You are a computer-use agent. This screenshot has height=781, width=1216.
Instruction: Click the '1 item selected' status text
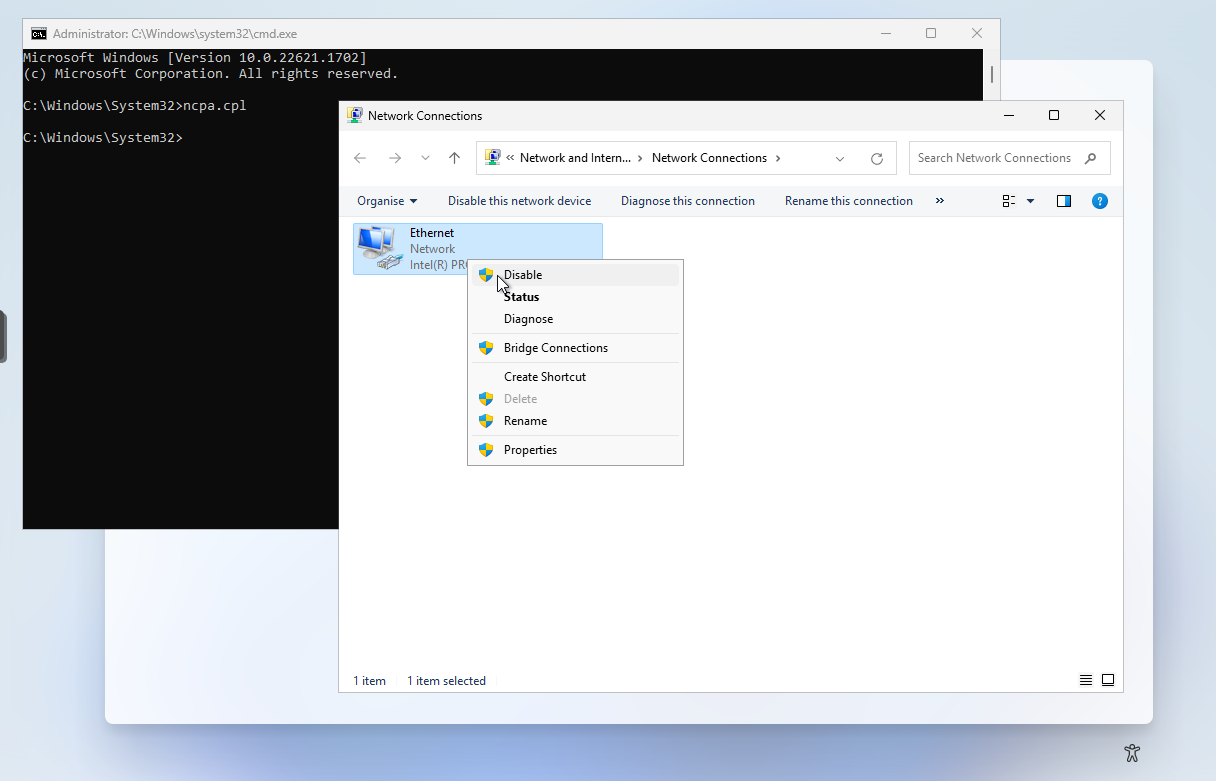point(446,681)
